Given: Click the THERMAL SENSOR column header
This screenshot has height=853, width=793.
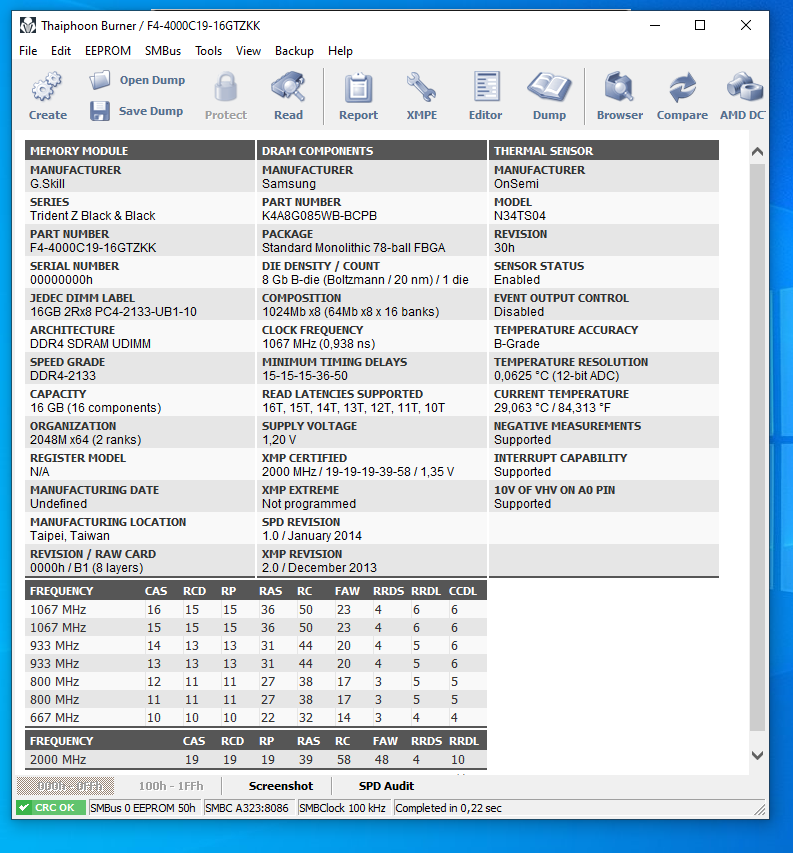Looking at the screenshot, I should (604, 151).
